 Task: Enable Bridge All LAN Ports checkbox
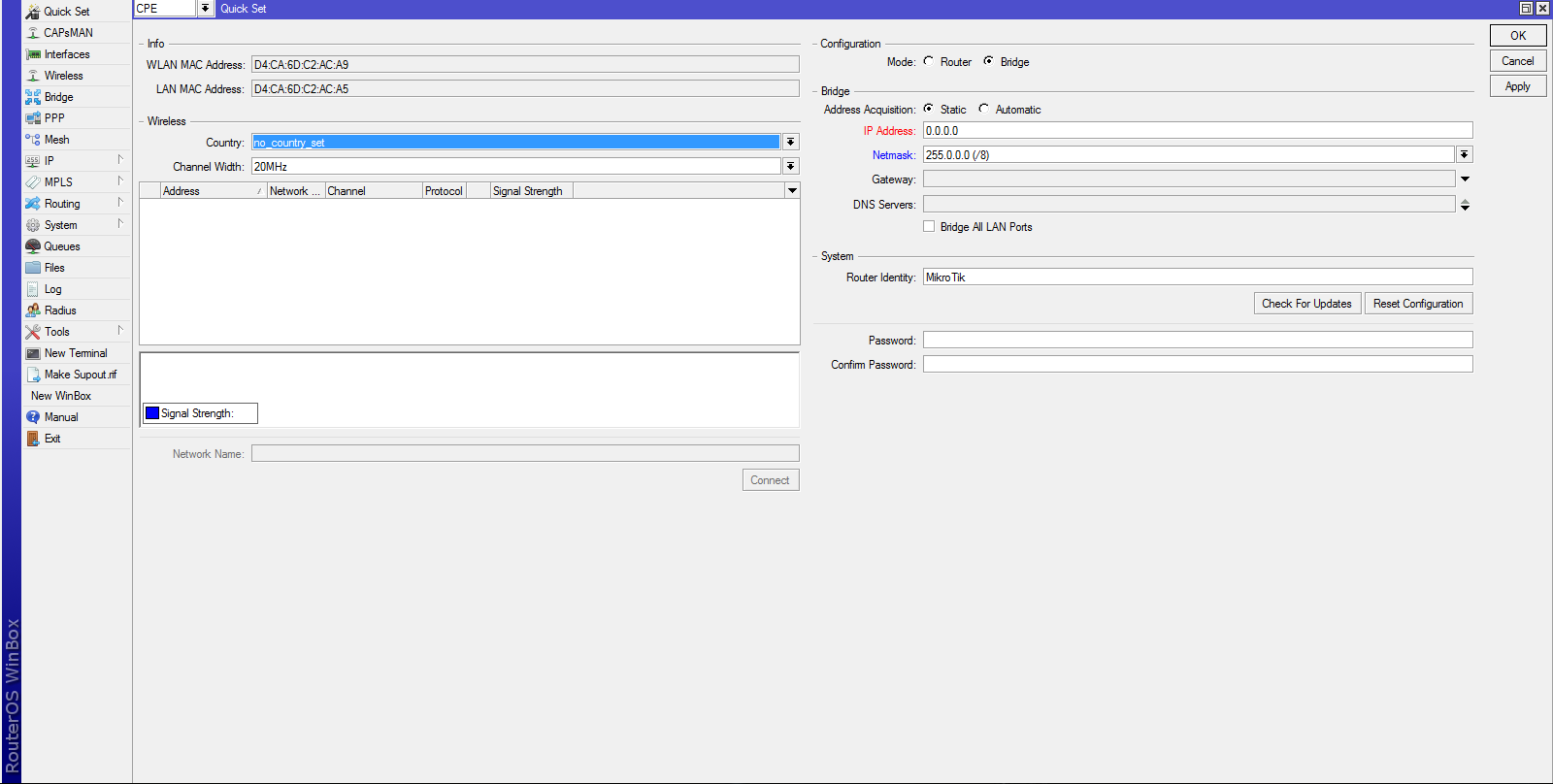[x=929, y=226]
